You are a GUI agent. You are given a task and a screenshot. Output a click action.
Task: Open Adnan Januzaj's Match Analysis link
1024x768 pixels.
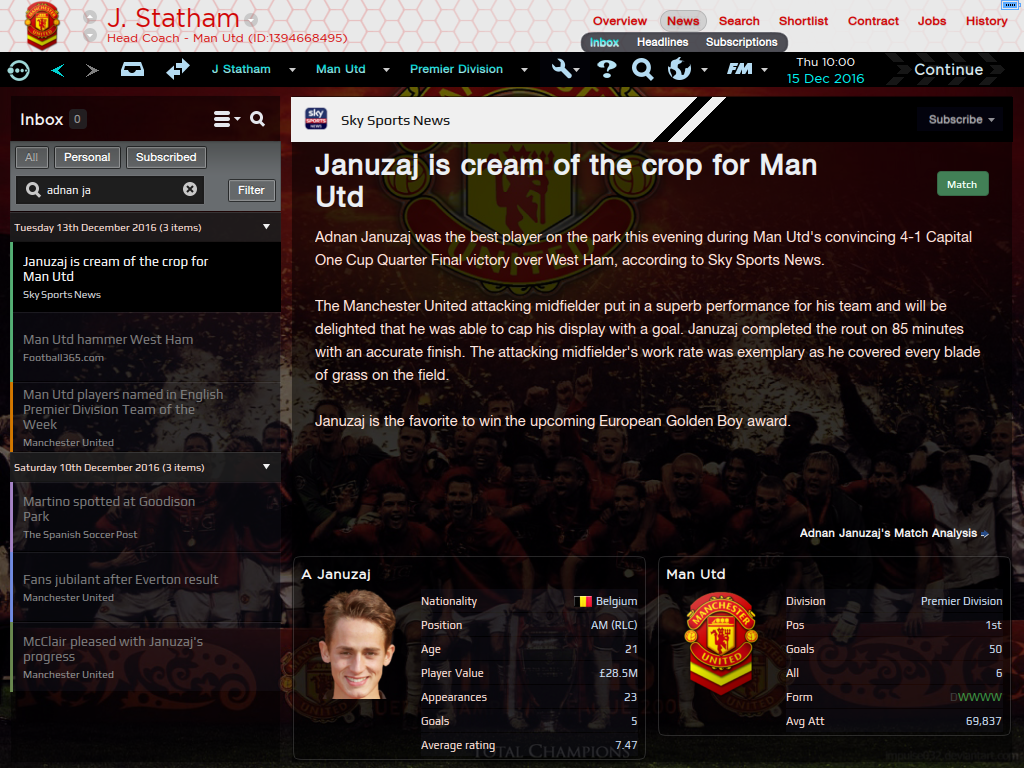point(894,533)
